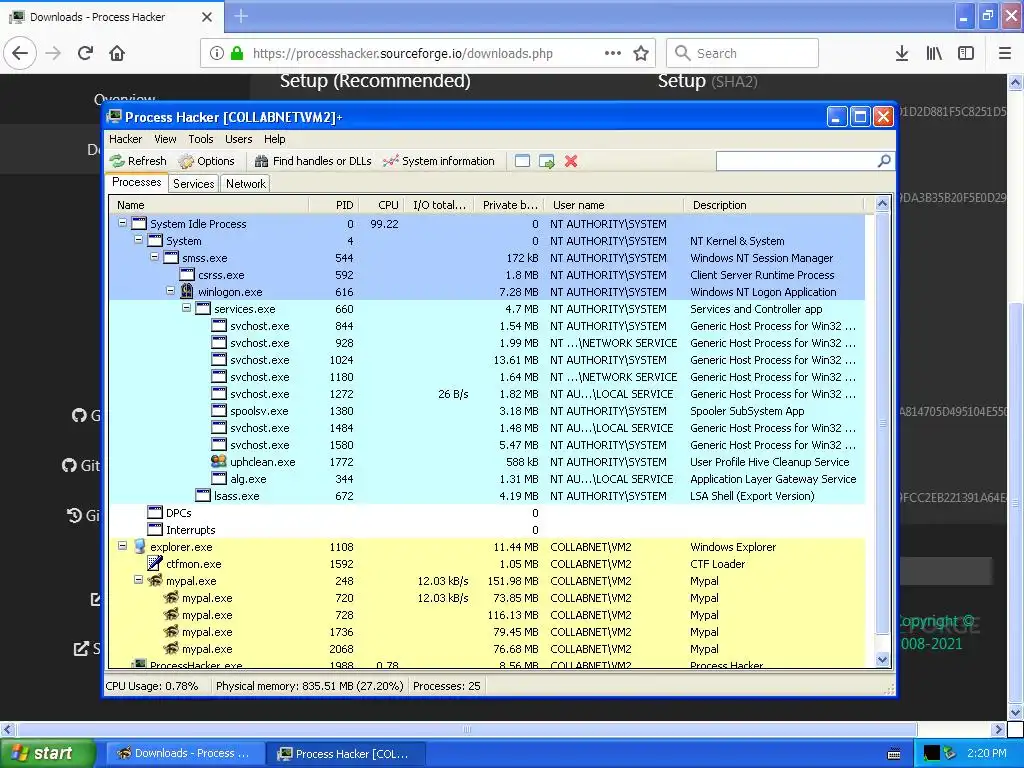The image size is (1024, 768).
Task: Sort by the Name column header
Action: pos(209,205)
